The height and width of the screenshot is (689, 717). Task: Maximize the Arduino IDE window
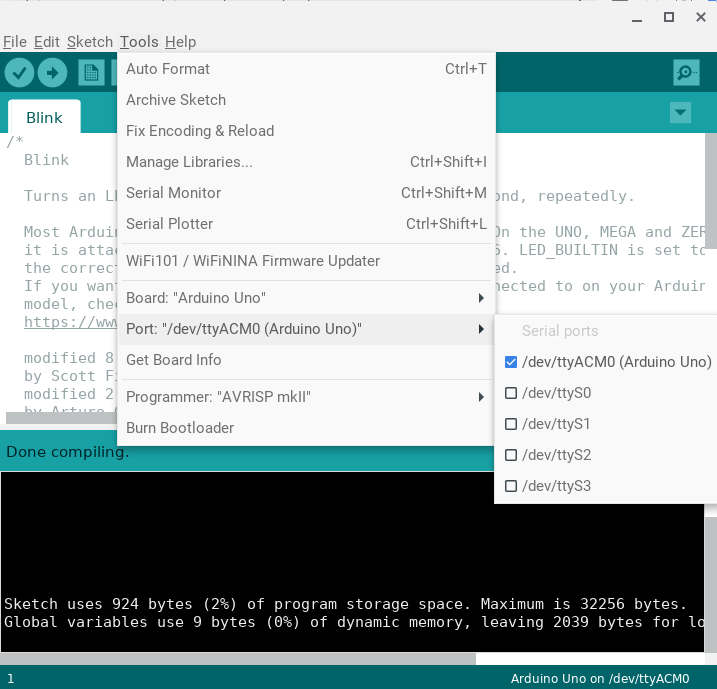[669, 17]
